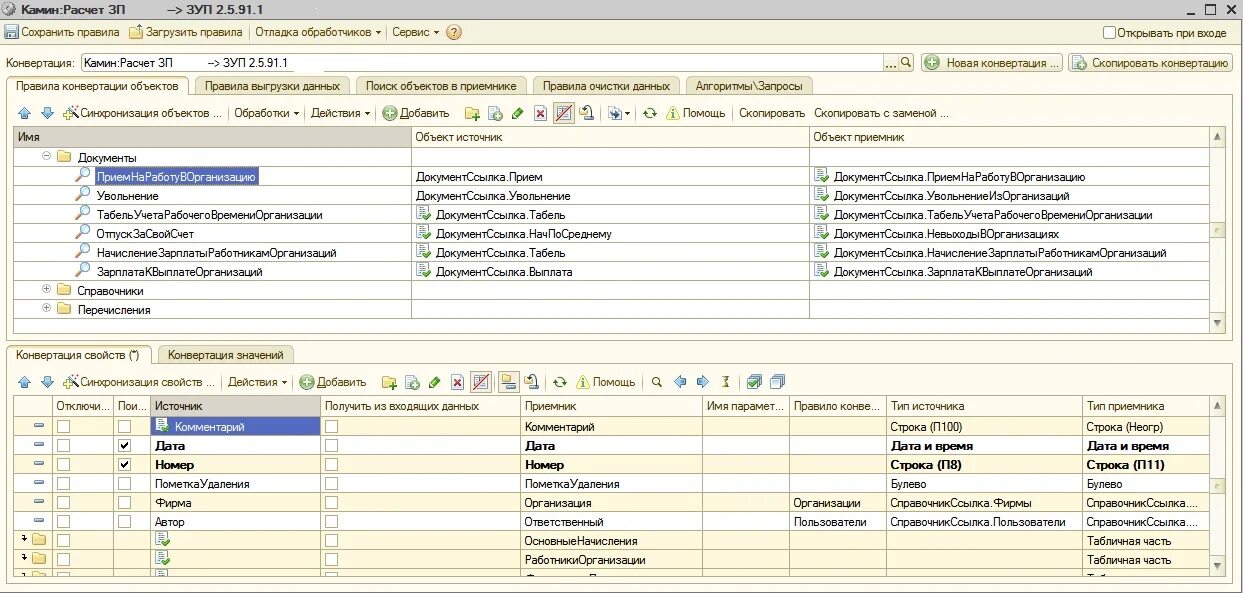
Task: Click vertical scrollbar of properties table
Action: tap(1217, 486)
